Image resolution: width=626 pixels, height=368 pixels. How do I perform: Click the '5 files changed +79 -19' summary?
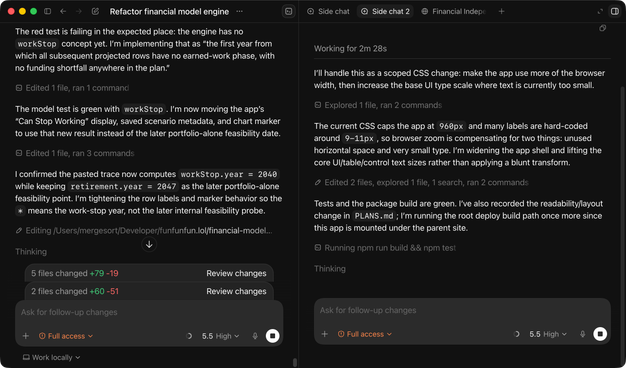tap(75, 273)
